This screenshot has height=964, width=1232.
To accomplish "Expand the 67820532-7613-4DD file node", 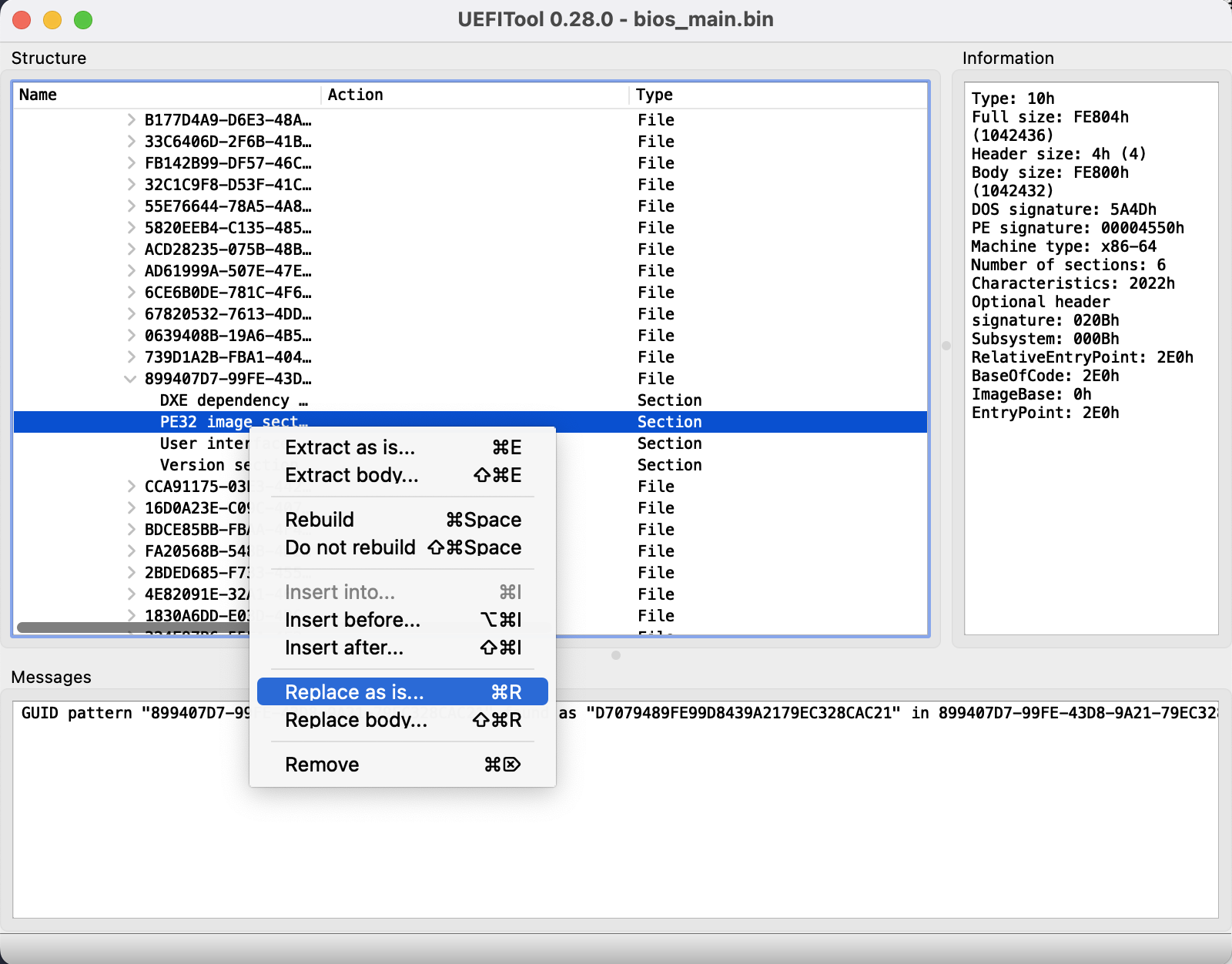I will (x=132, y=313).
